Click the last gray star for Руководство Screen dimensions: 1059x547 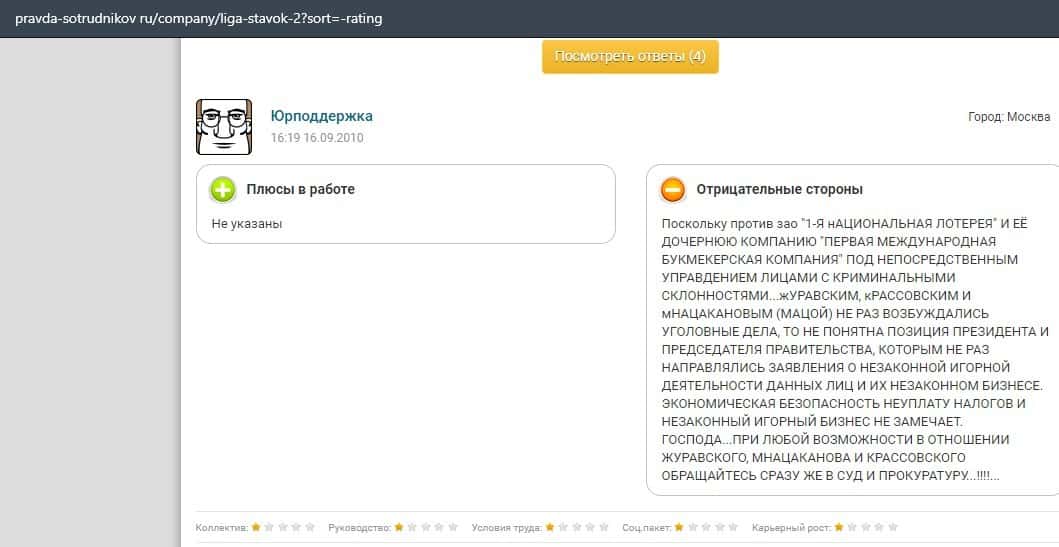click(x=454, y=526)
